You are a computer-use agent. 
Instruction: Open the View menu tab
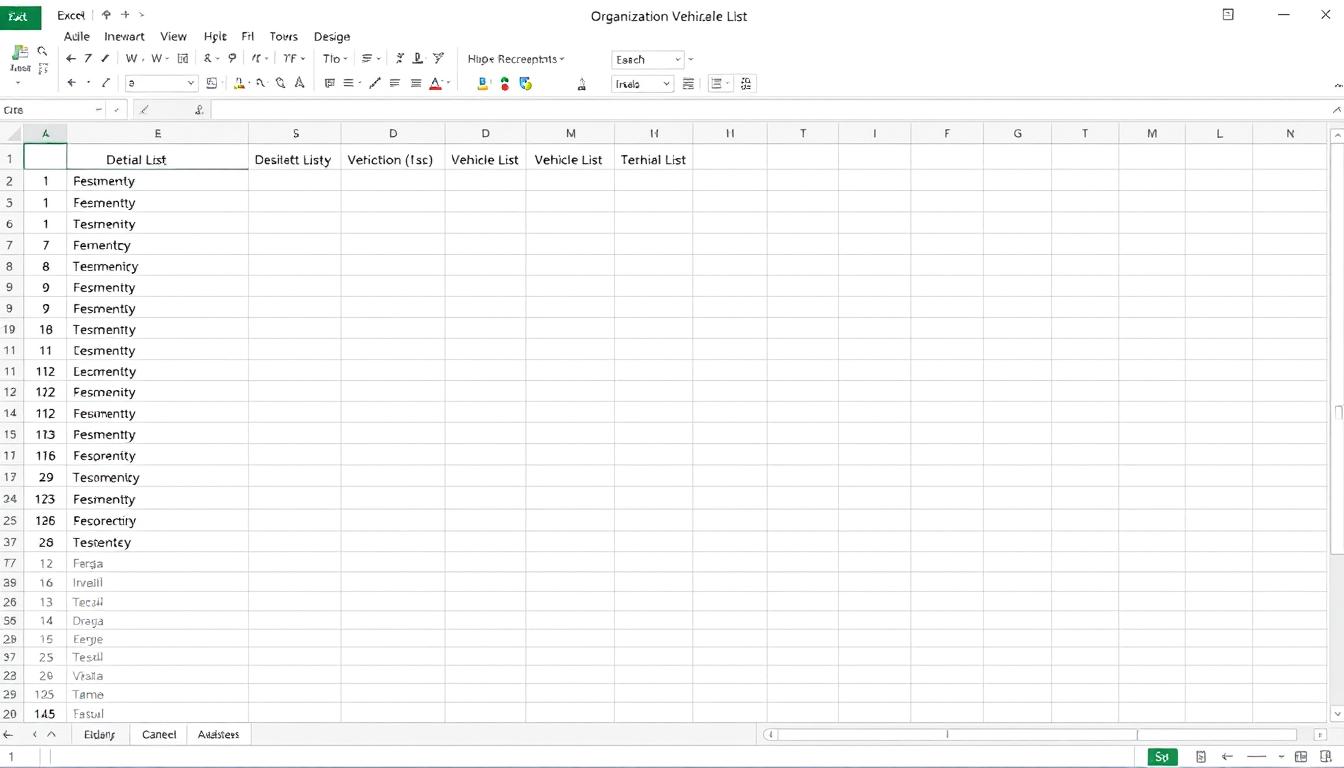click(173, 36)
